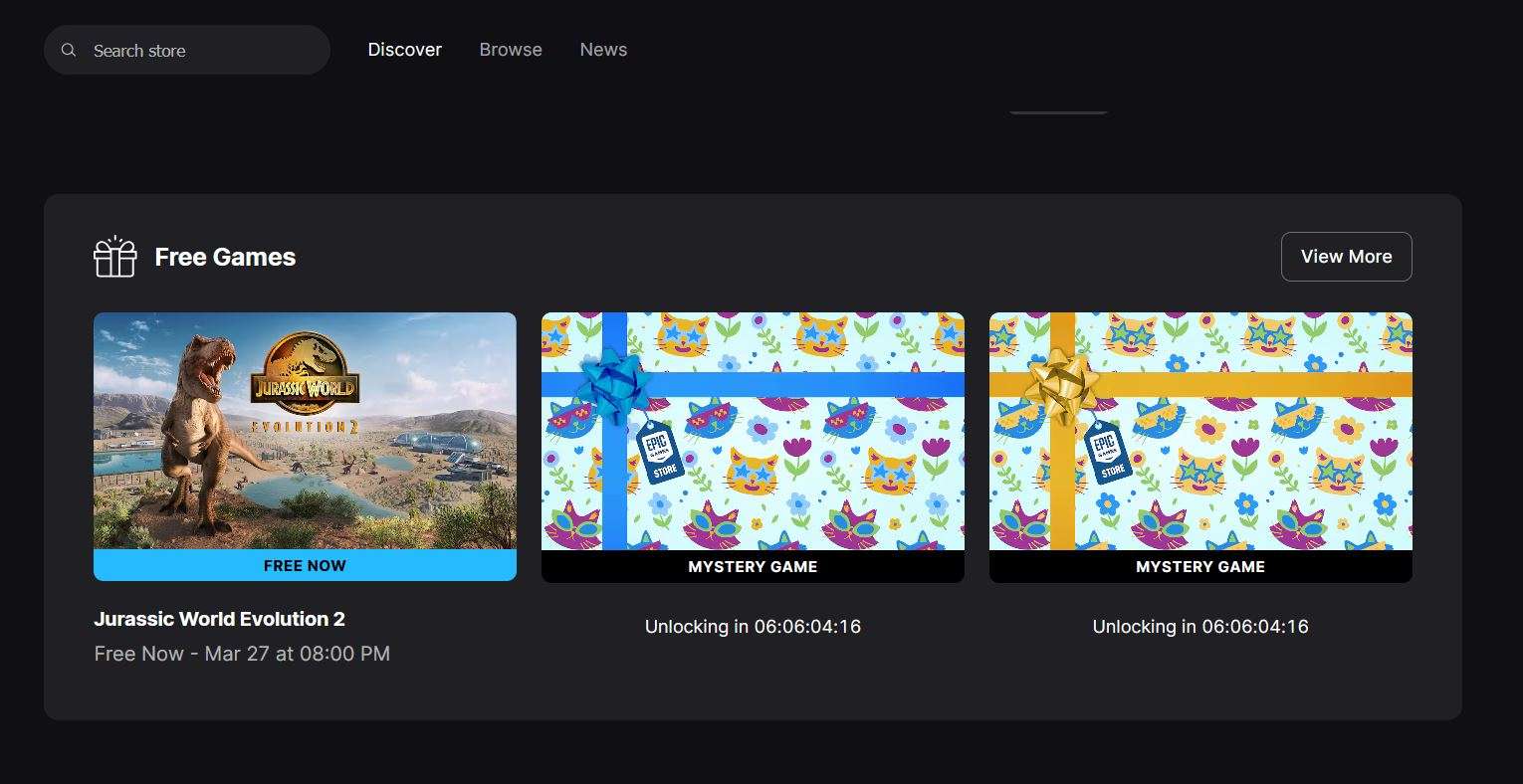Viewport: 1523px width, 784px height.
Task: Open the Discover tab
Action: coord(405,50)
